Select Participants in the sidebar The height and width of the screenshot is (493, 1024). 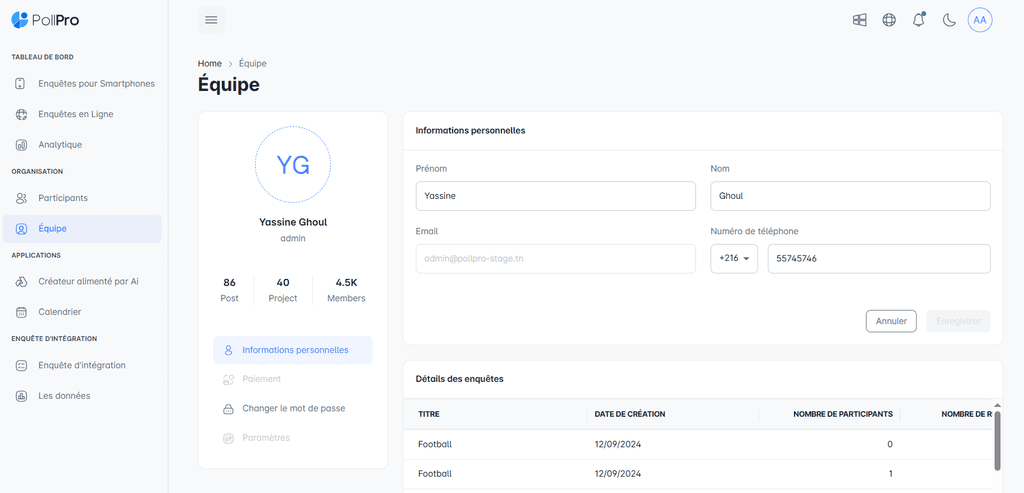(x=63, y=198)
